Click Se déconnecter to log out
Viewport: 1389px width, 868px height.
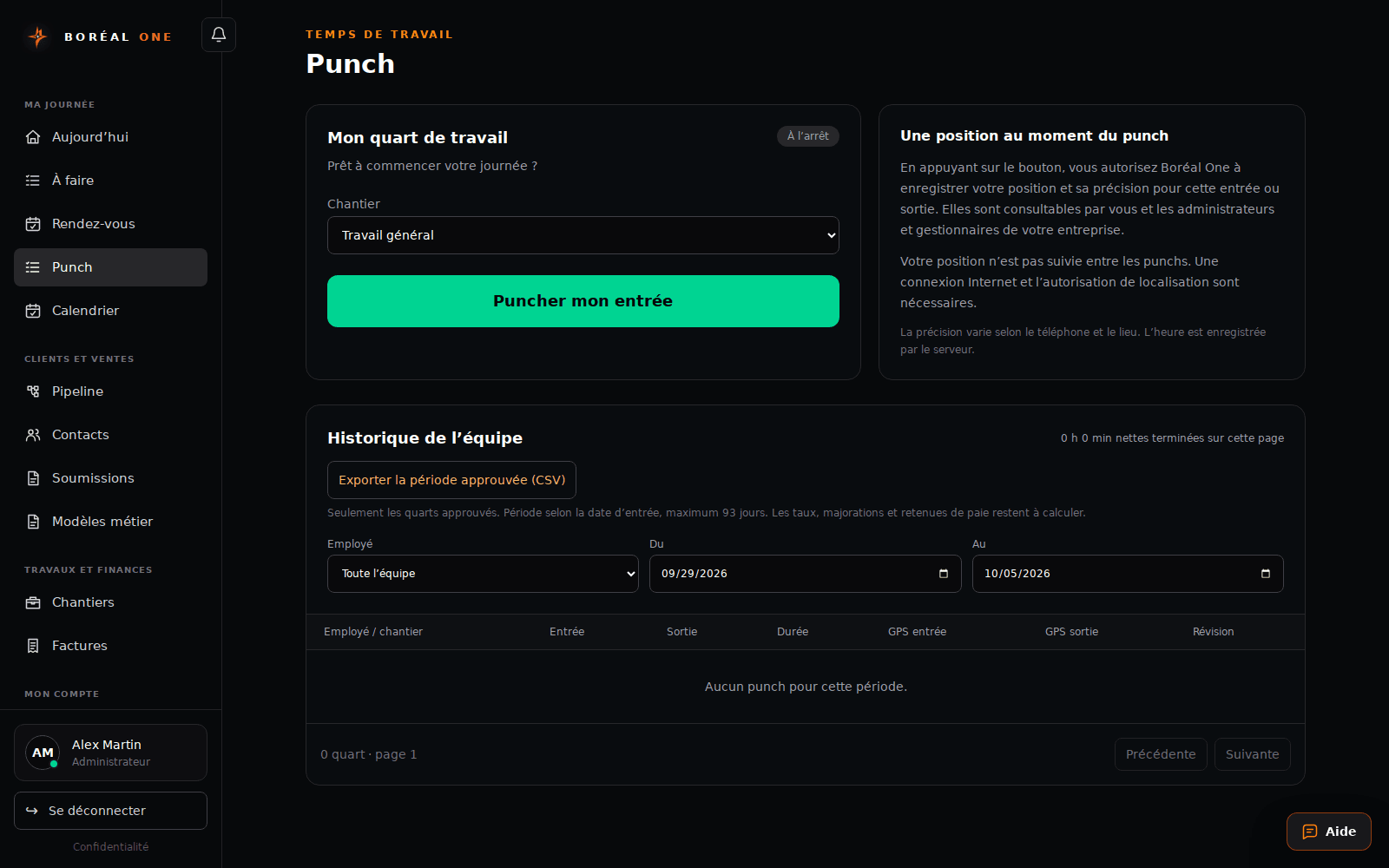tap(110, 811)
